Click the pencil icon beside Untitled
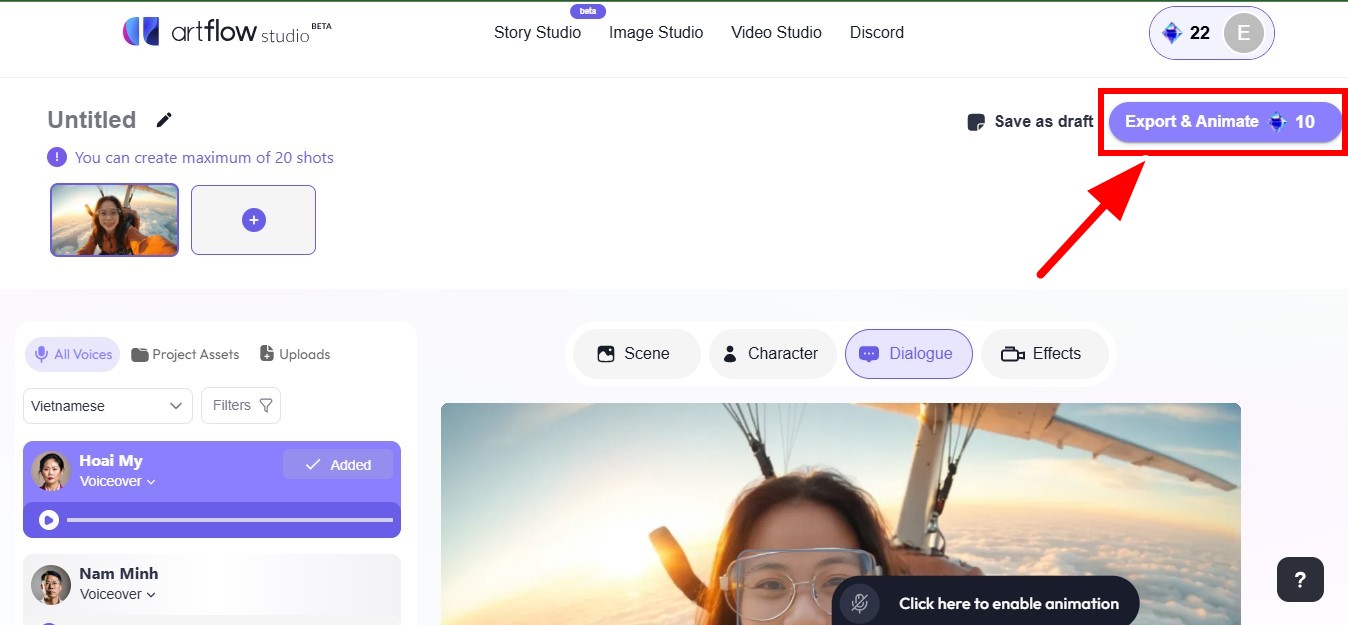 pyautogui.click(x=164, y=120)
